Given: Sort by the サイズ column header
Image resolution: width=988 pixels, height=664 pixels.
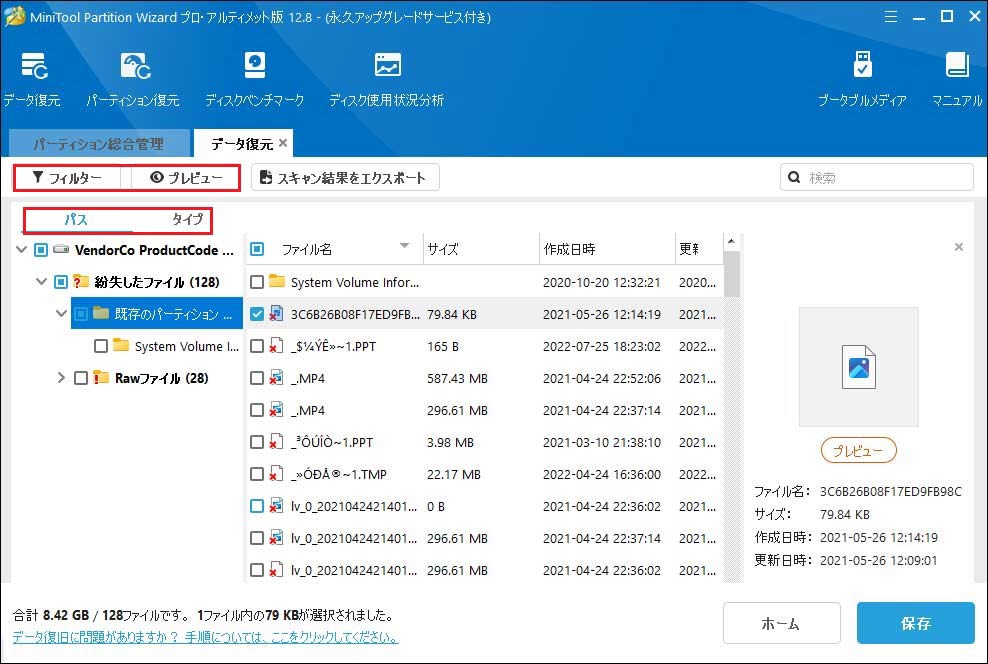Looking at the screenshot, I should pyautogui.click(x=481, y=249).
